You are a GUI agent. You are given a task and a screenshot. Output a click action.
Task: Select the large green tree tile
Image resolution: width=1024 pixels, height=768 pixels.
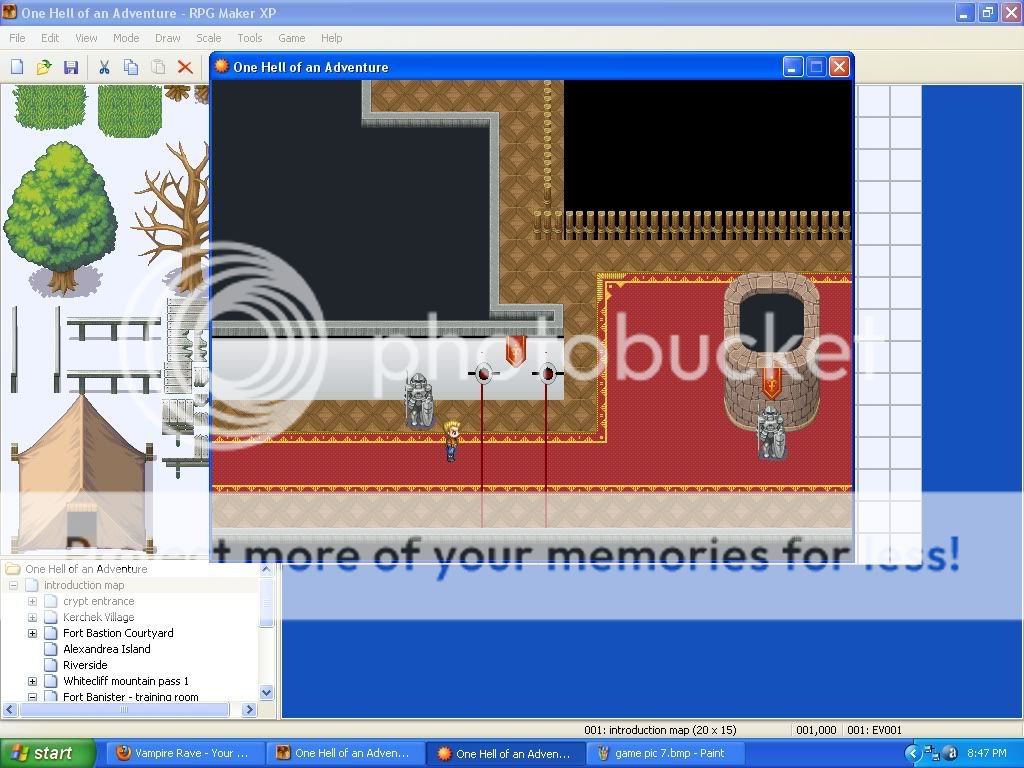pyautogui.click(x=60, y=217)
